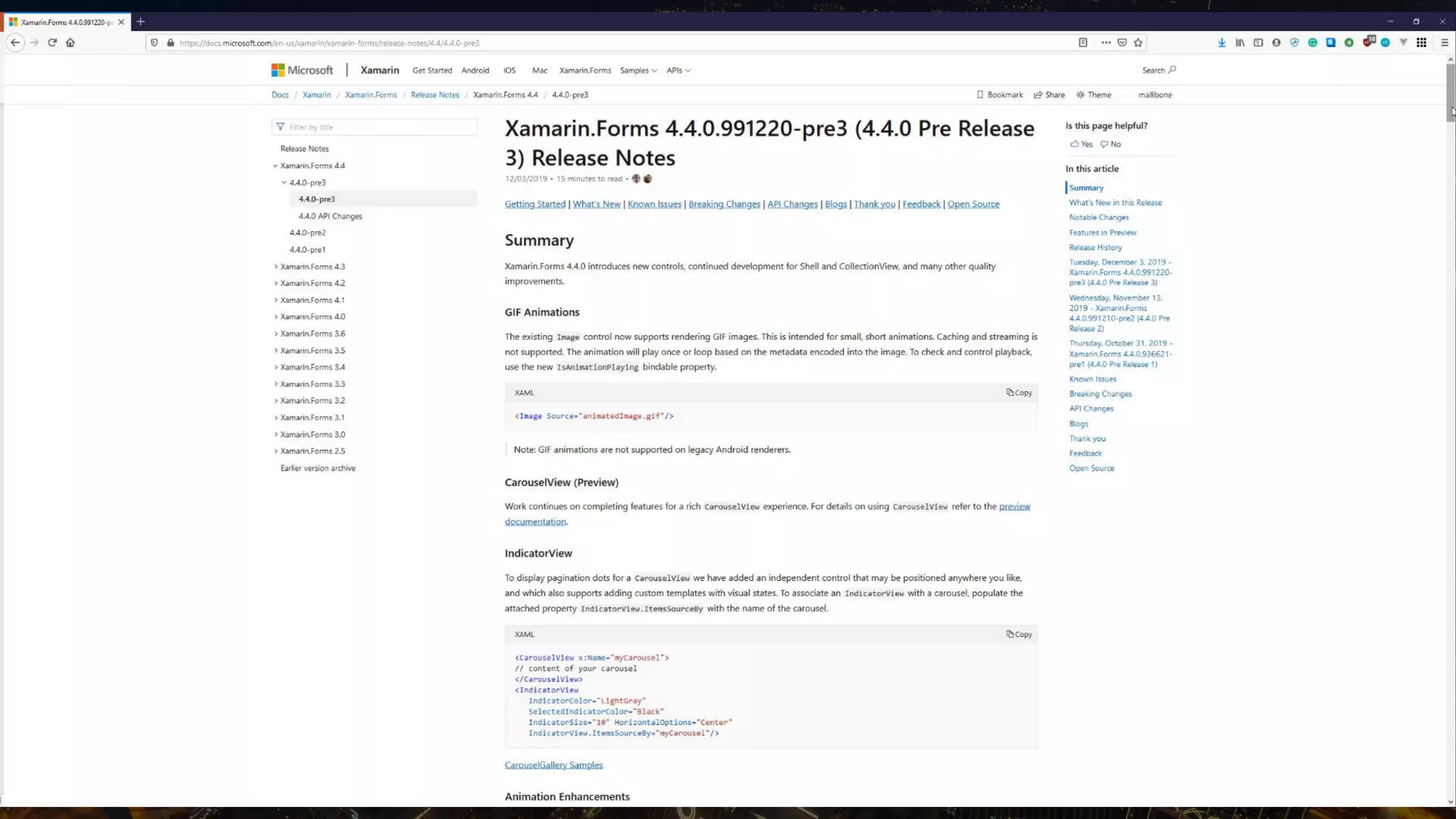Expand the Xamarin.Forms 4.3 tree node
This screenshot has height=819, width=1456.
click(x=276, y=267)
